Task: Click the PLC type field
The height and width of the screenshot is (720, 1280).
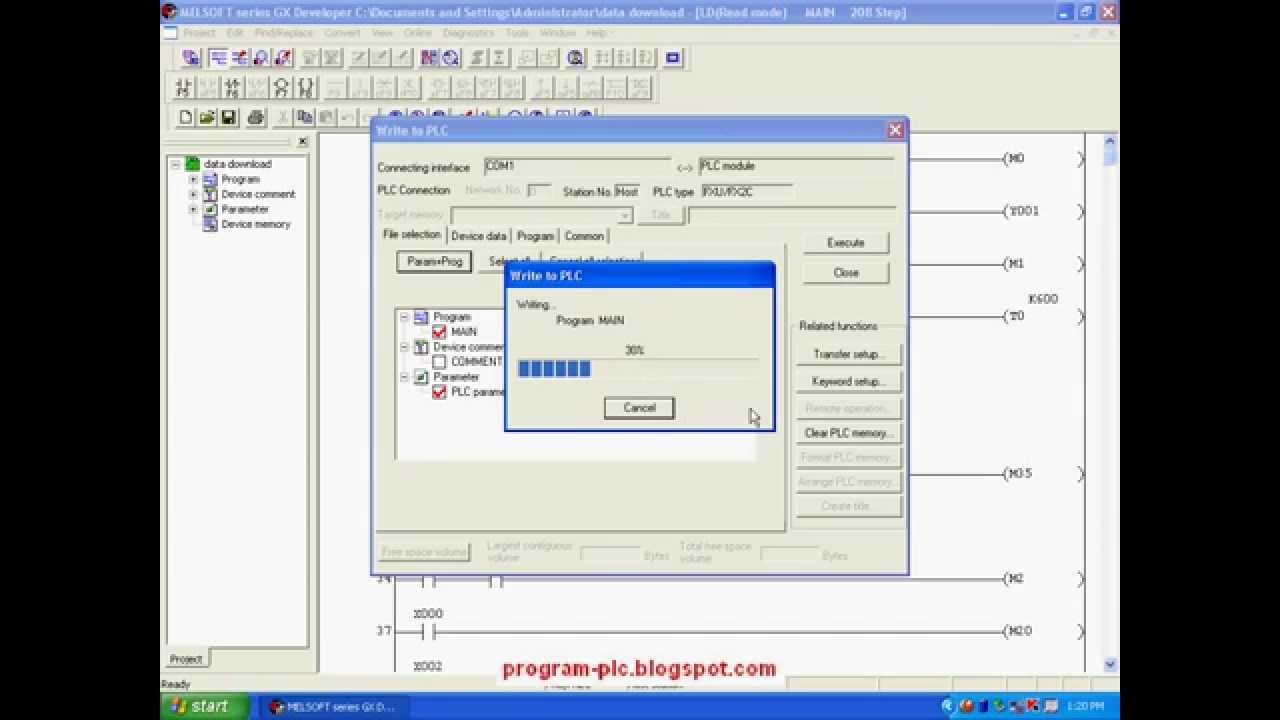Action: [x=746, y=191]
